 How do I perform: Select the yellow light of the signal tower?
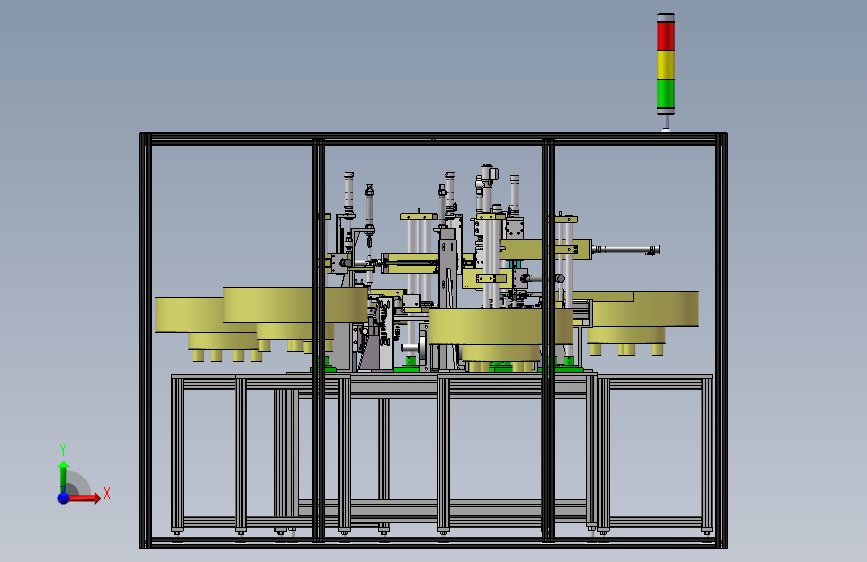pos(666,65)
